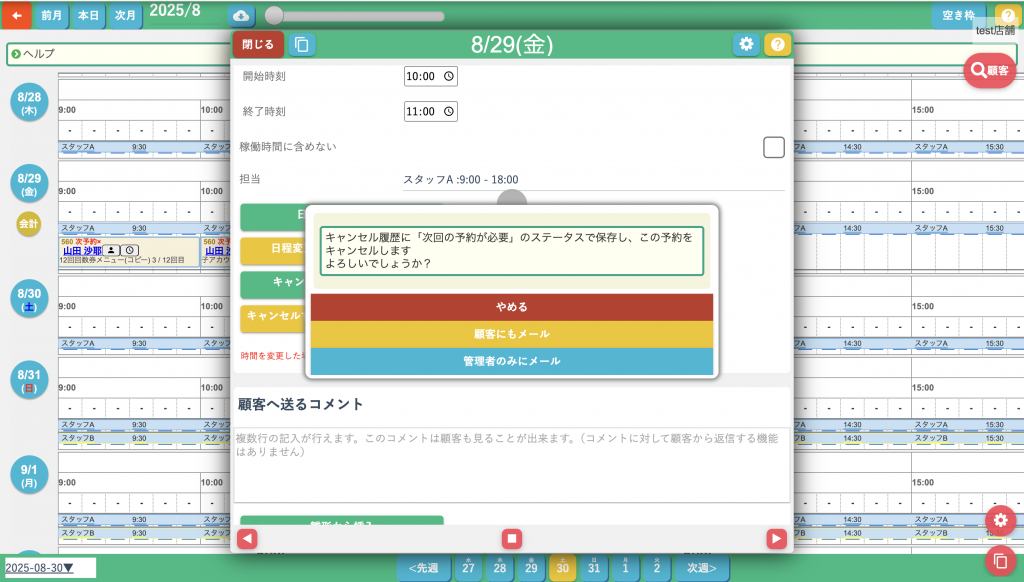Open 顧客 search with the magnifier button
This screenshot has width=1024, height=582.
click(x=989, y=70)
